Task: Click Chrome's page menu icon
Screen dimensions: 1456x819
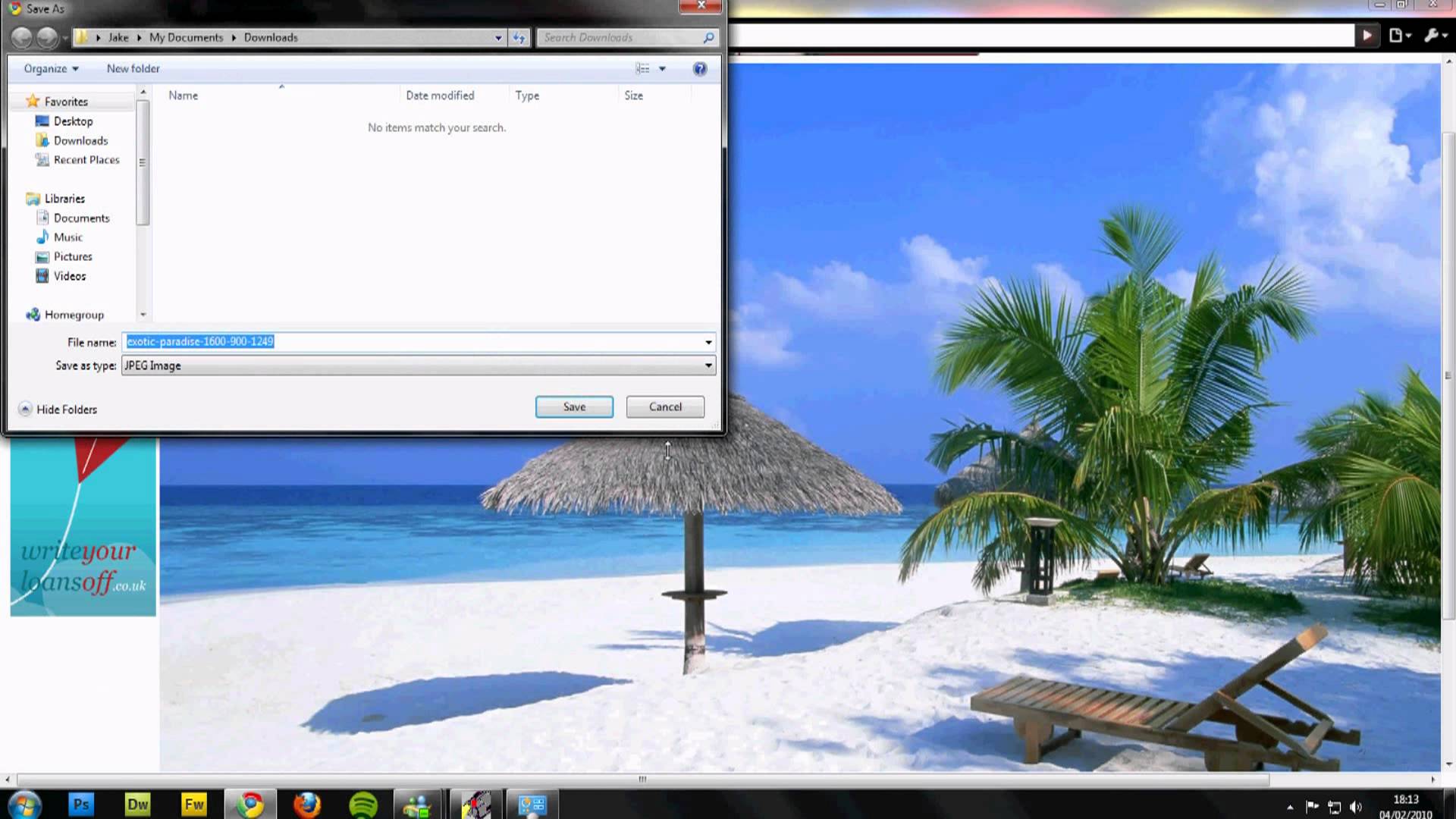Action: point(1397,36)
